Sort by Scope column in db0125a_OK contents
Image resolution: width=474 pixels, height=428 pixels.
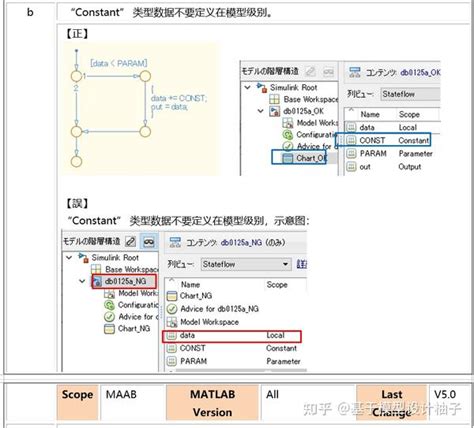click(x=409, y=114)
